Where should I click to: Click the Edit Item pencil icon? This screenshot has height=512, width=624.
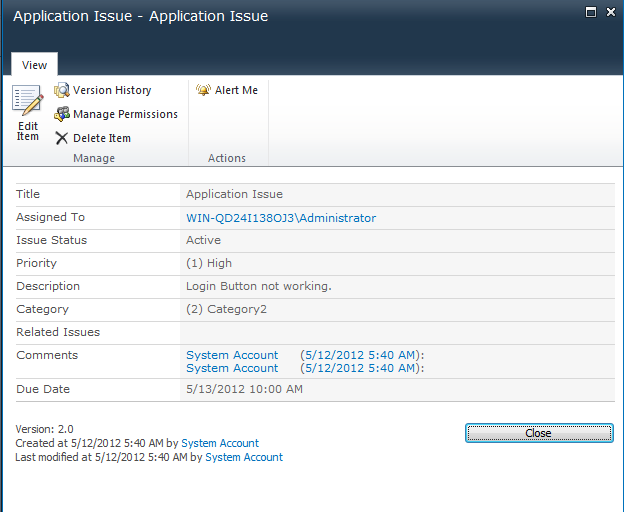tap(27, 100)
